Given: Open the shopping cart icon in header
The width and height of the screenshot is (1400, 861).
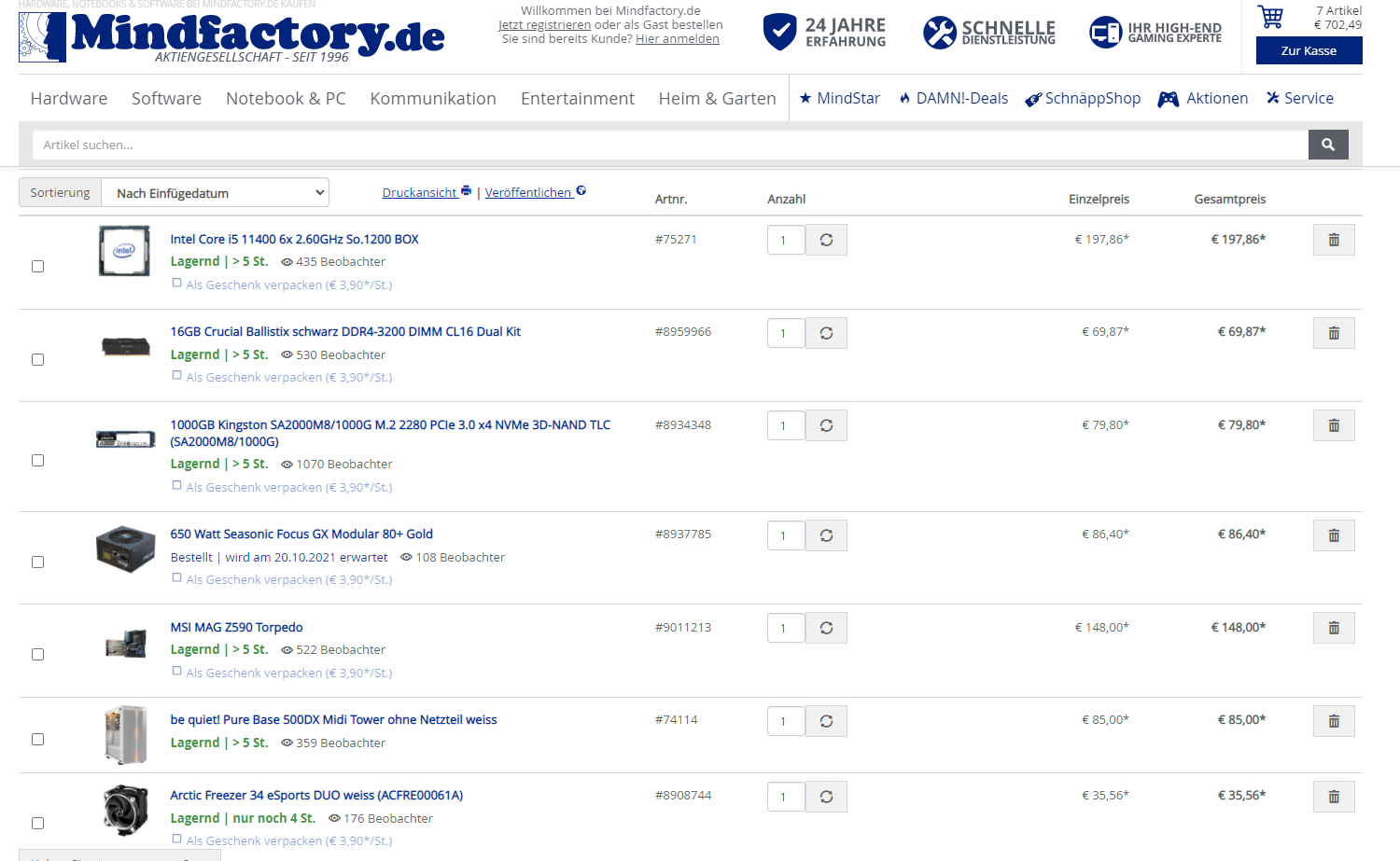Looking at the screenshot, I should pyautogui.click(x=1270, y=17).
